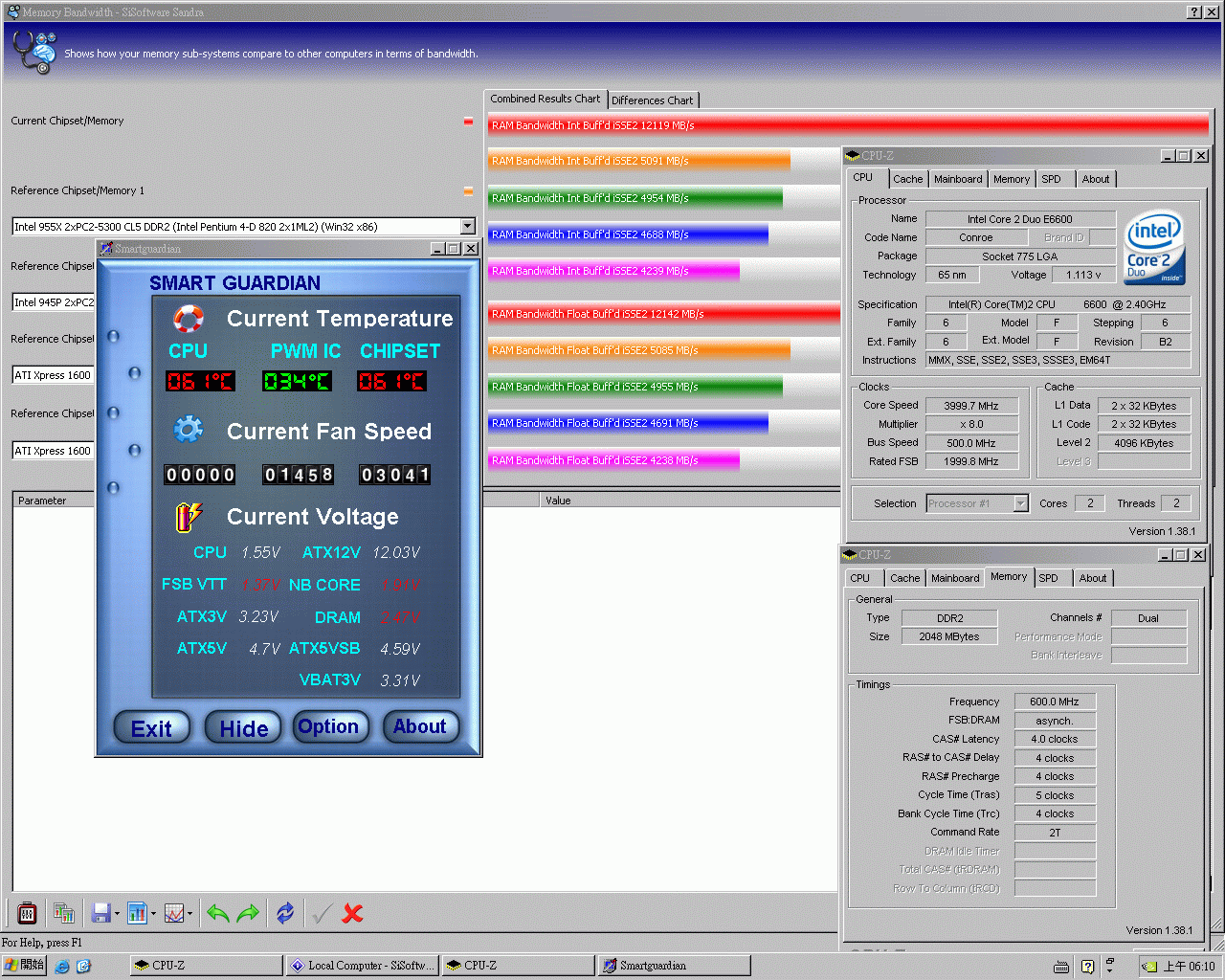Image resolution: width=1225 pixels, height=980 pixels.
Task: Open Mainboard tab in lower CPU-Z window
Action: (x=955, y=578)
